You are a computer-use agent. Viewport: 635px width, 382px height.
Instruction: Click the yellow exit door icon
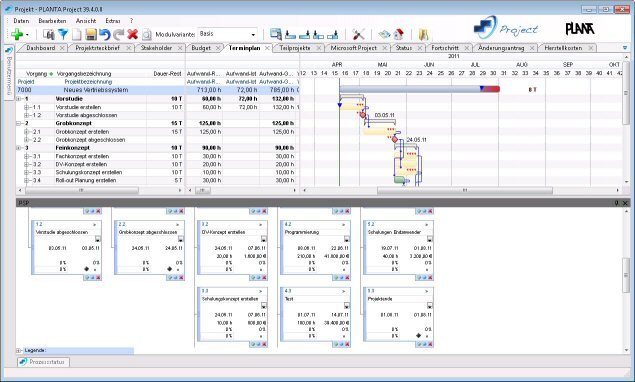[x=423, y=35]
